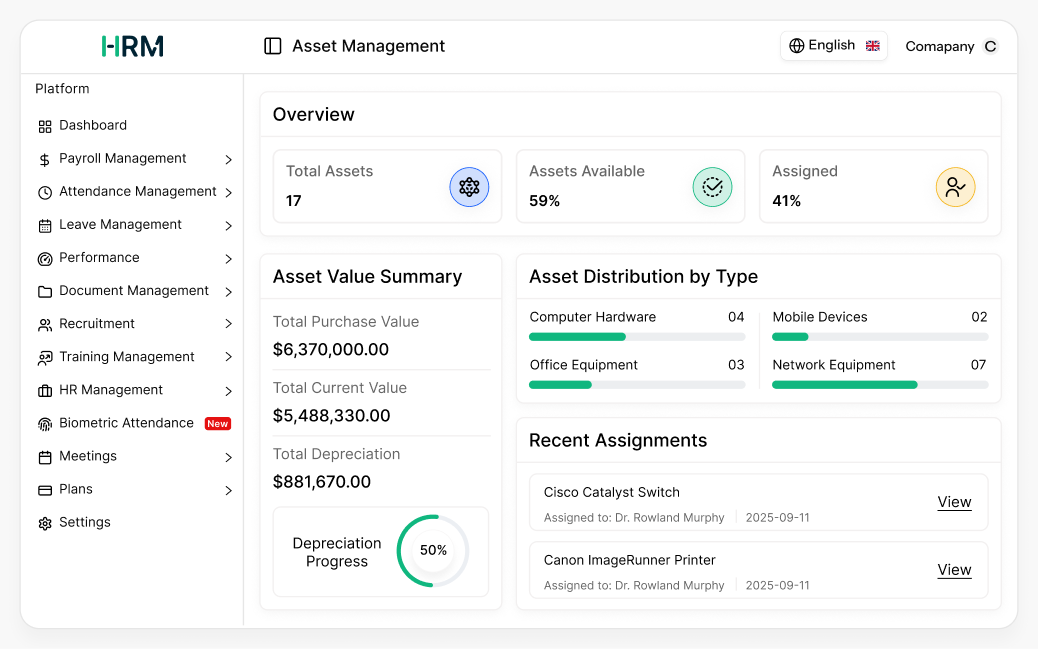The image size is (1038, 649).
Task: Expand Training Management chevron
Action: pyautogui.click(x=228, y=357)
